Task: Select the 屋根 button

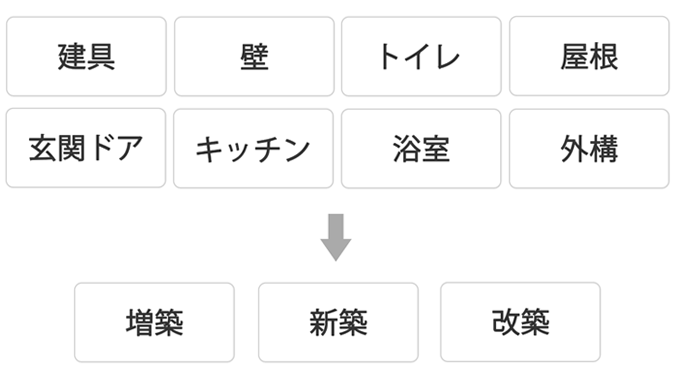Action: (x=589, y=56)
